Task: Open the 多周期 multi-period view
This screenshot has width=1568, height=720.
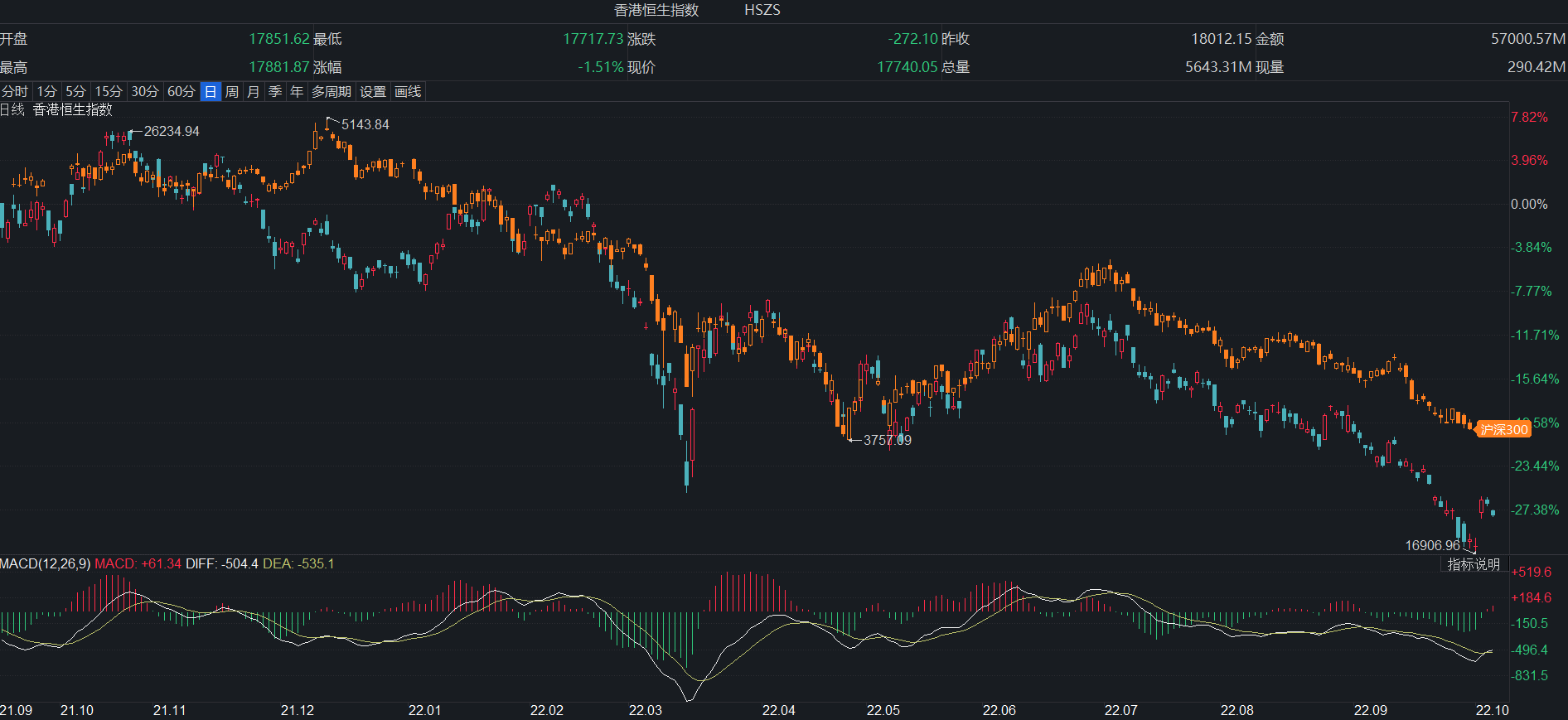Action: [332, 92]
